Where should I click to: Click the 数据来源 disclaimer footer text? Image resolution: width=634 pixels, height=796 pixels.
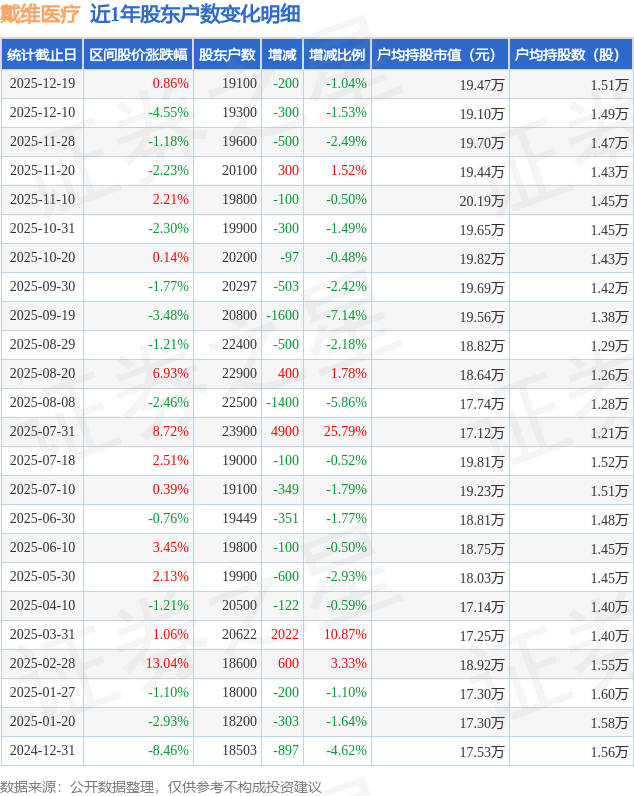pyautogui.click(x=161, y=786)
